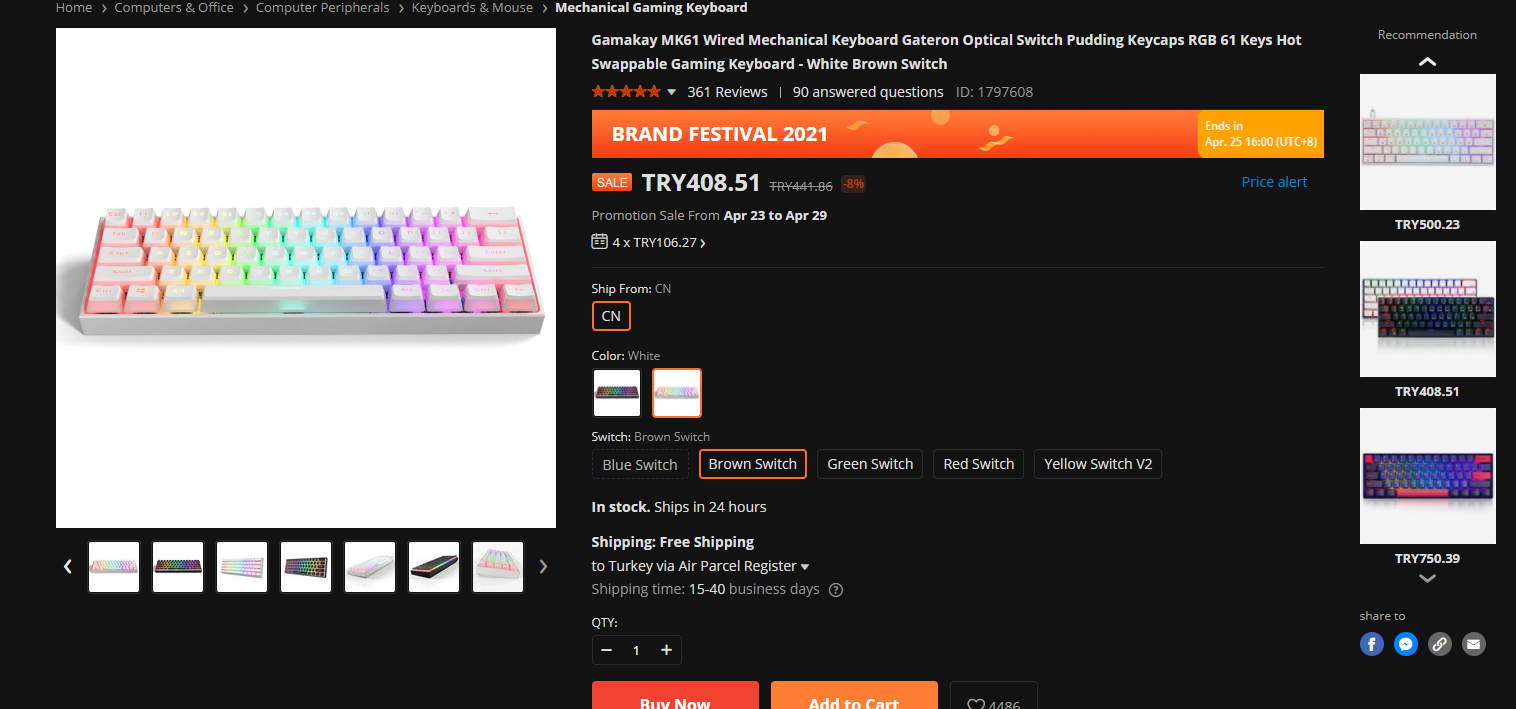The height and width of the screenshot is (709, 1516).
Task: Select third gallery thumbnail
Action: click(242, 567)
